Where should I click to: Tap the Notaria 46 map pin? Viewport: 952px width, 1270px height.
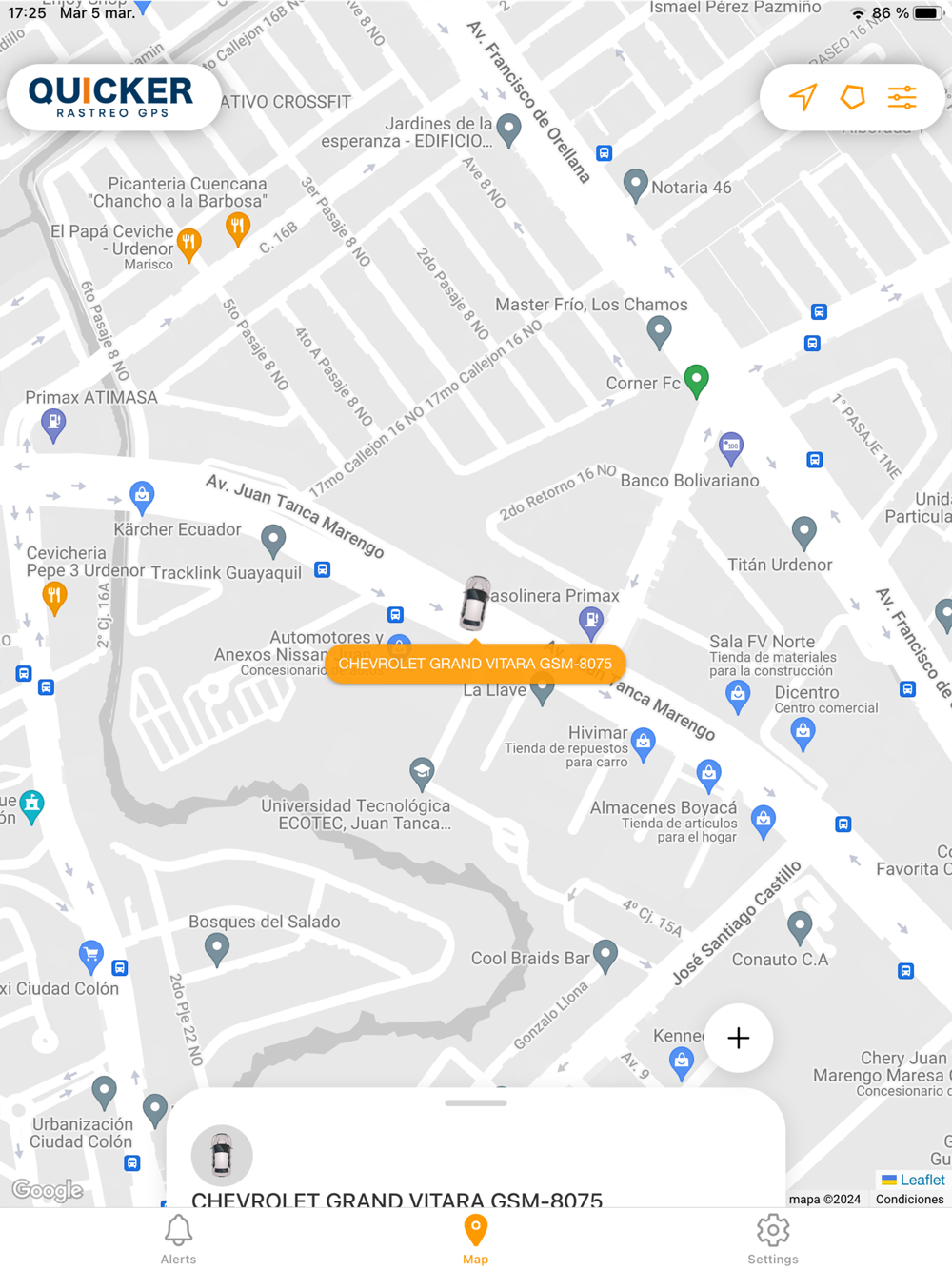click(x=635, y=186)
